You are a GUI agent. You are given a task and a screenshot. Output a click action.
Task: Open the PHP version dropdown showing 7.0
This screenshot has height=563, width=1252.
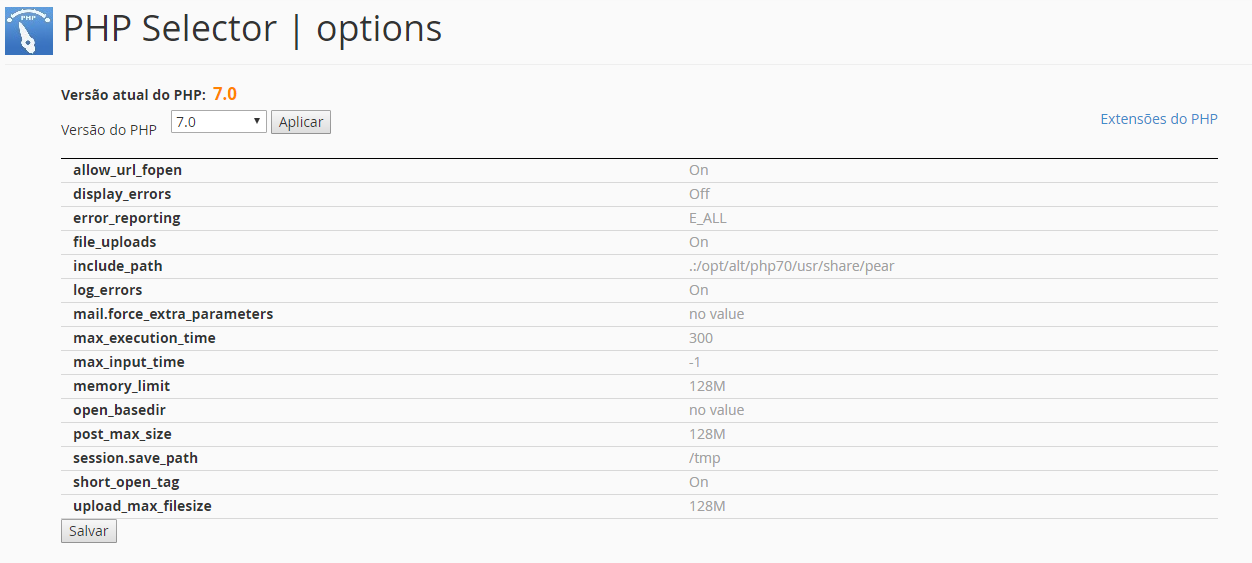[219, 122]
